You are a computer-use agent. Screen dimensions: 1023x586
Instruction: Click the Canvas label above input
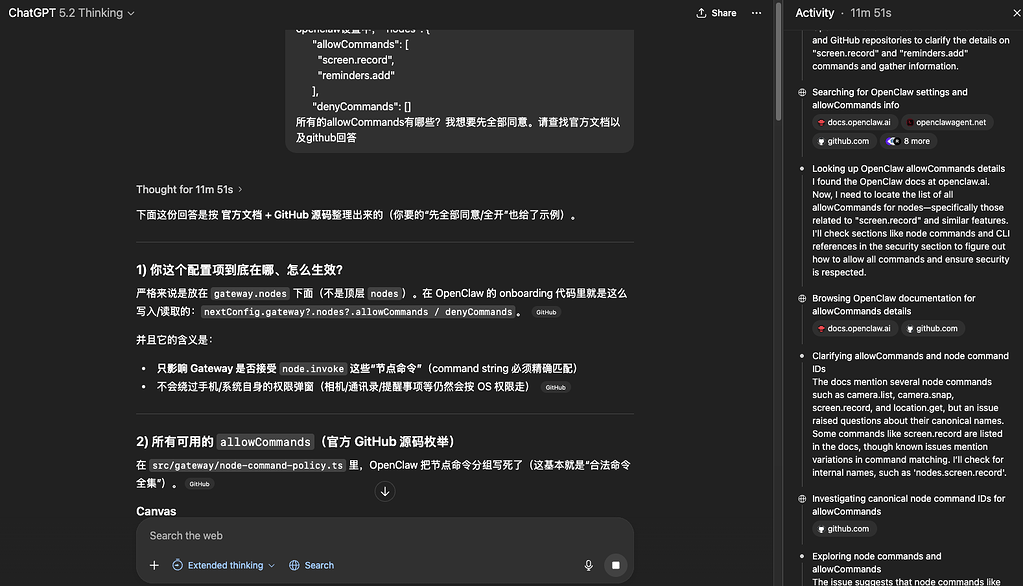[156, 511]
